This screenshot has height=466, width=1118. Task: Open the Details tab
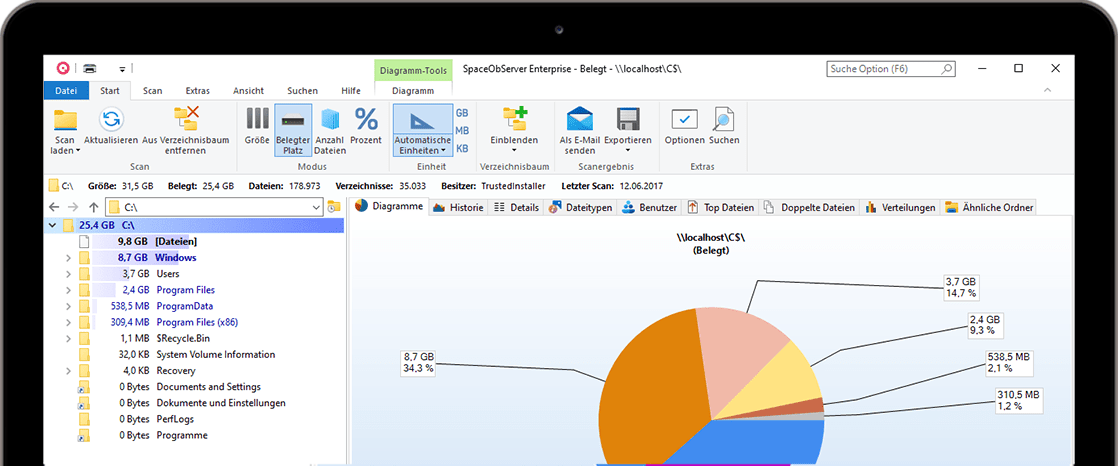516,207
